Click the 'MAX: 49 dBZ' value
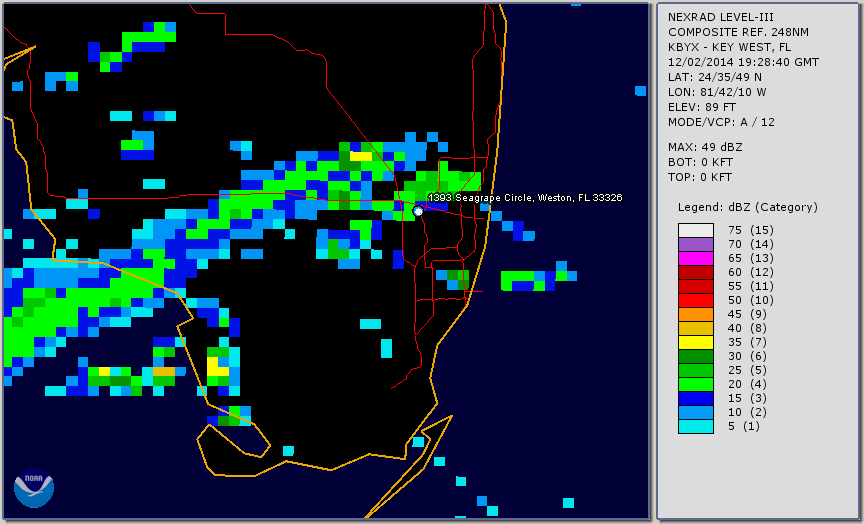 tap(705, 147)
